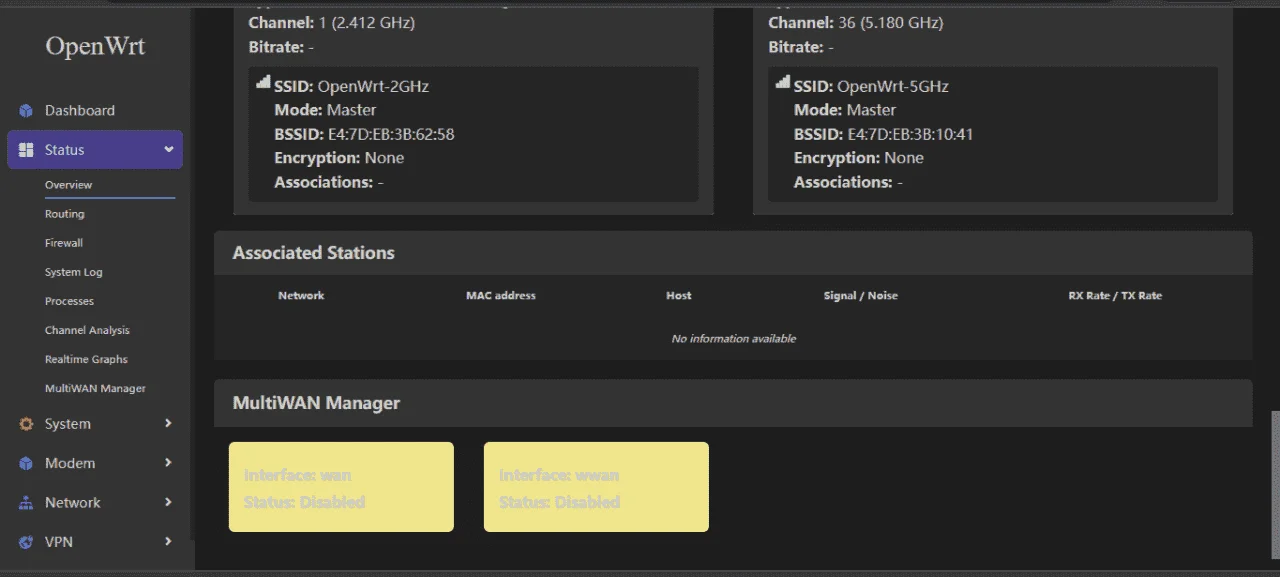Image resolution: width=1280 pixels, height=577 pixels.
Task: Click signal icon beside OpenWrt-5GHz SSID
Action: click(783, 83)
